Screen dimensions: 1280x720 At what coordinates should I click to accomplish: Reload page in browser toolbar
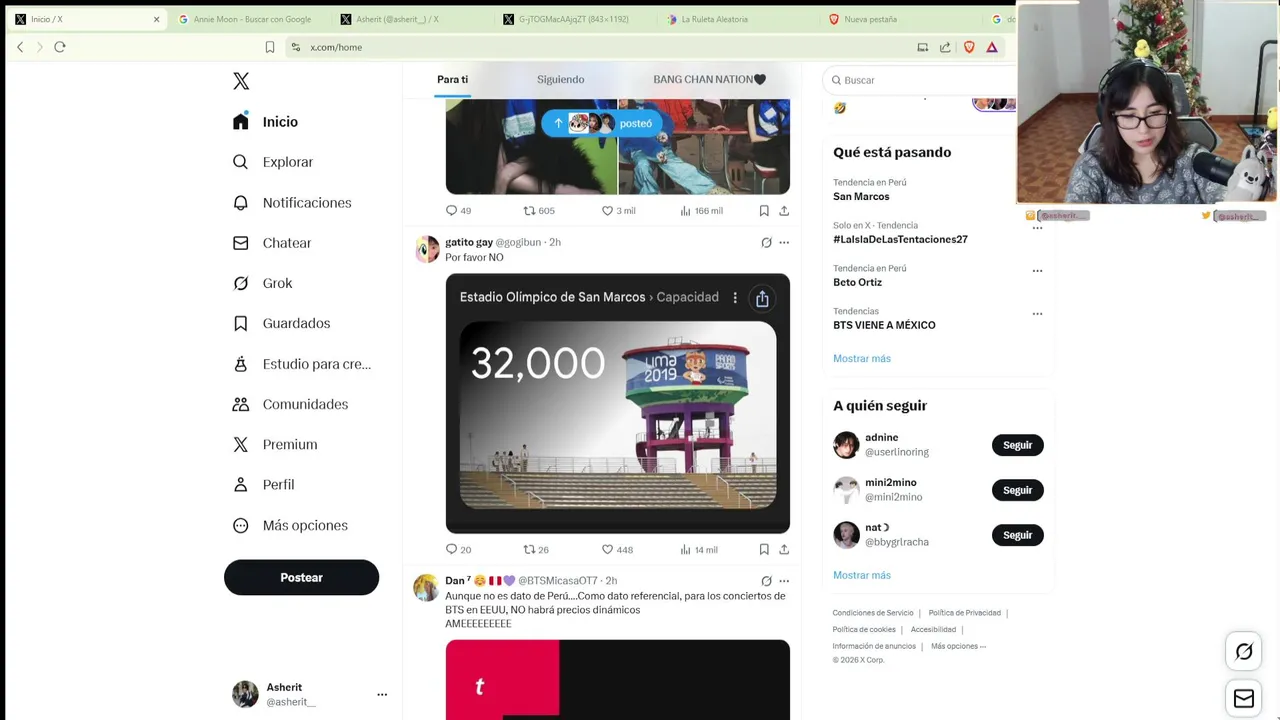[60, 47]
